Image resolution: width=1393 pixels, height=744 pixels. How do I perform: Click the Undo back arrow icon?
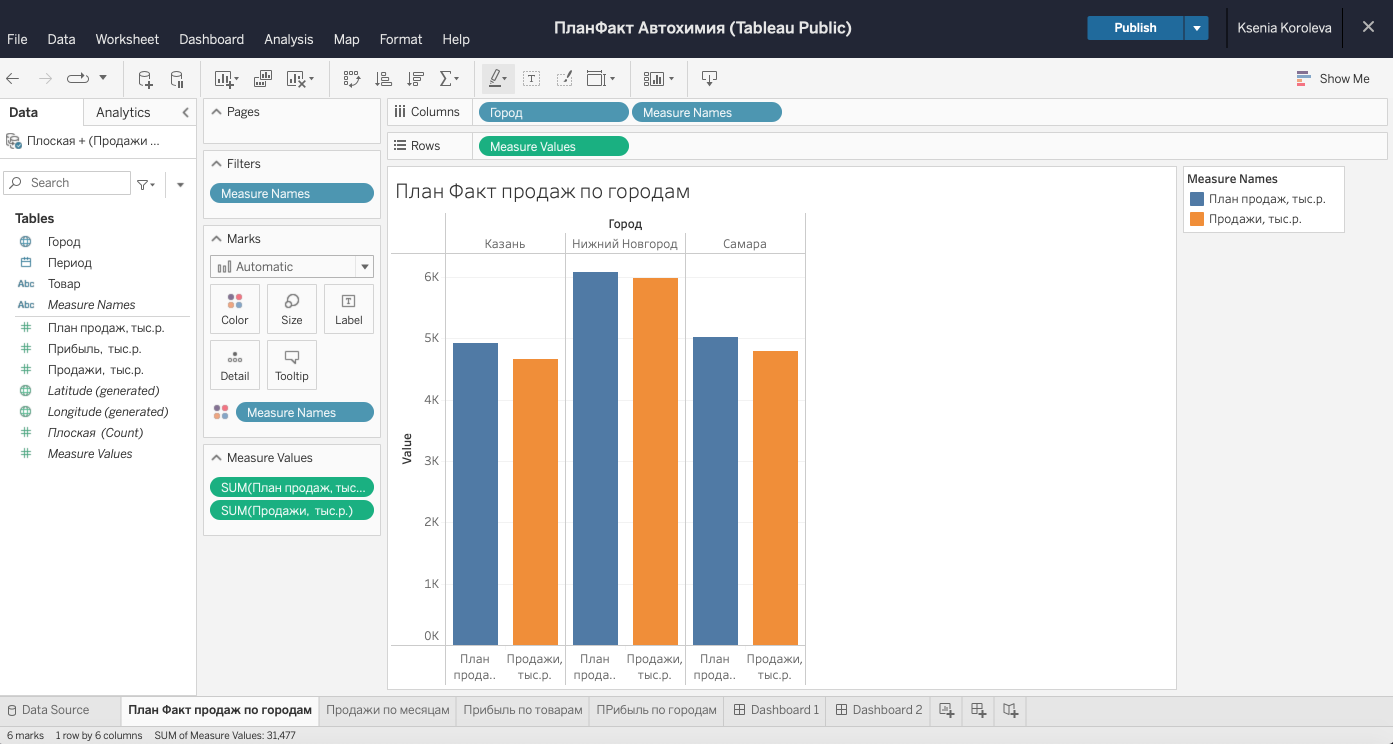pyautogui.click(x=13, y=78)
